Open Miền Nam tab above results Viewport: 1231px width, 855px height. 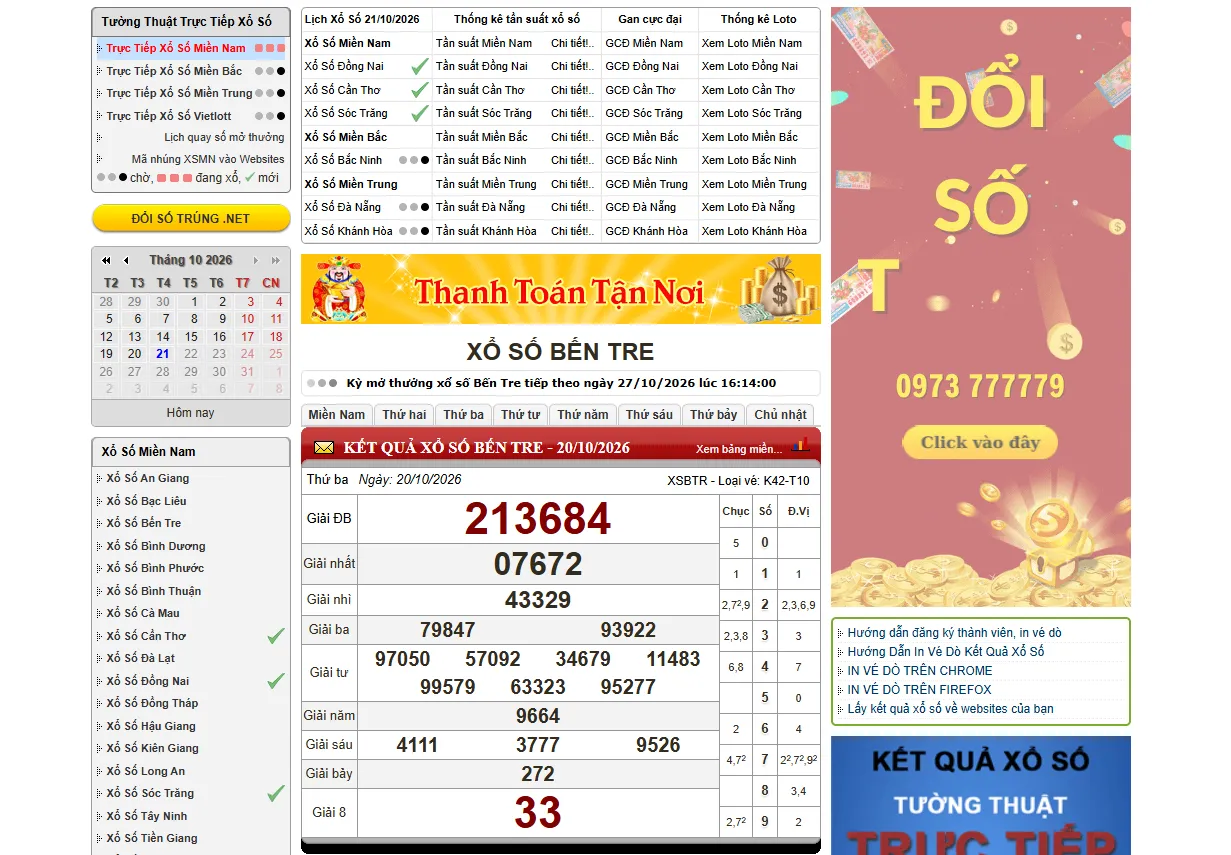pos(337,415)
